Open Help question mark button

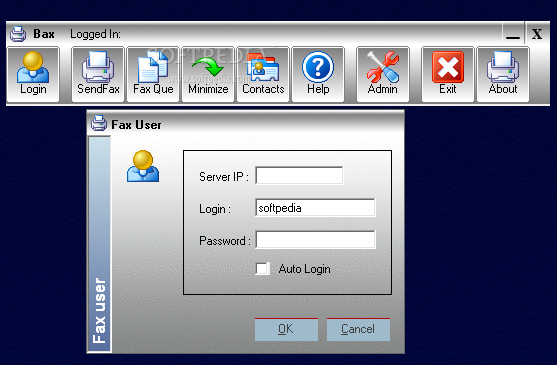coord(318,74)
